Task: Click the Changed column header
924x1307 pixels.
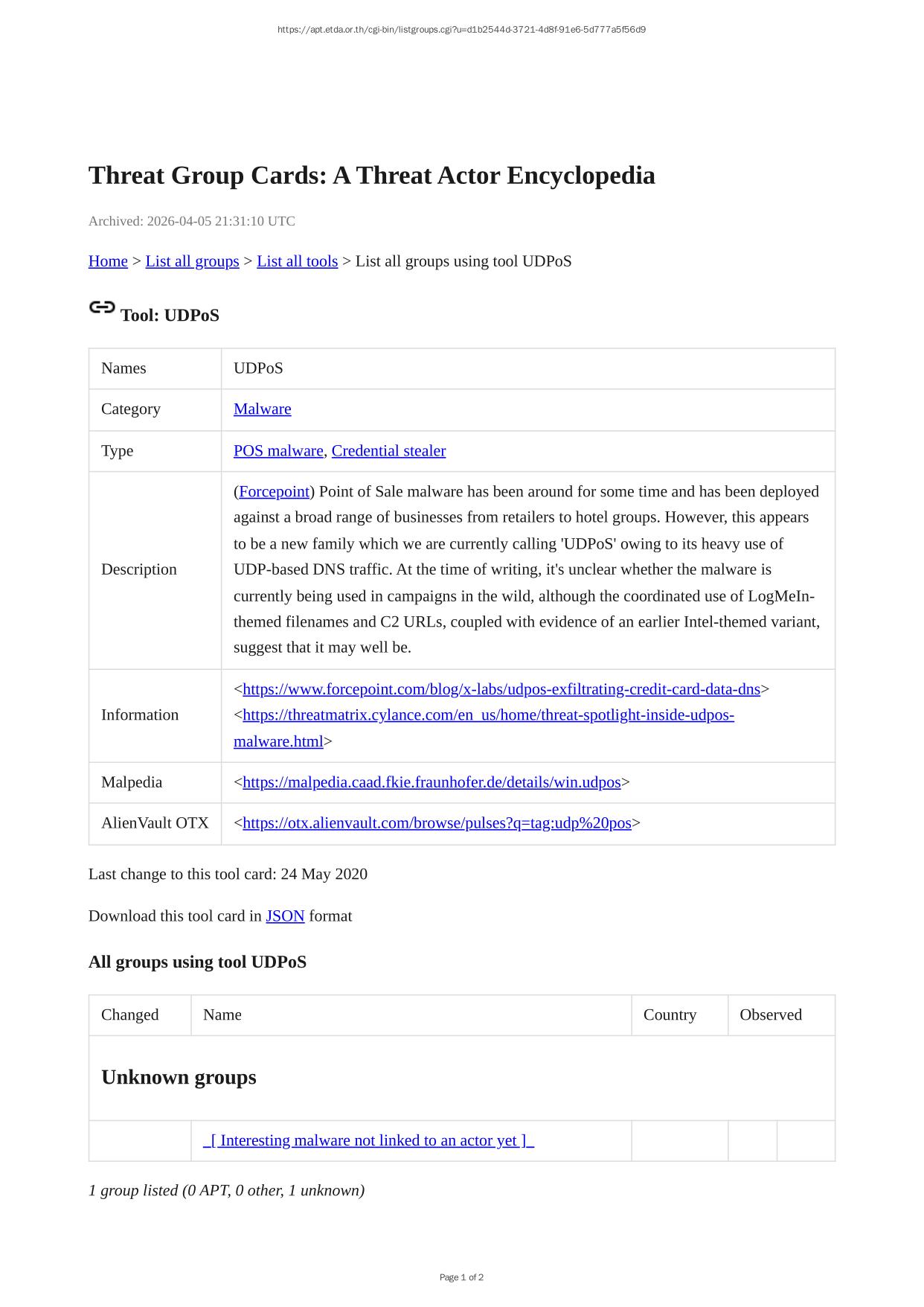Action: [x=130, y=1015]
